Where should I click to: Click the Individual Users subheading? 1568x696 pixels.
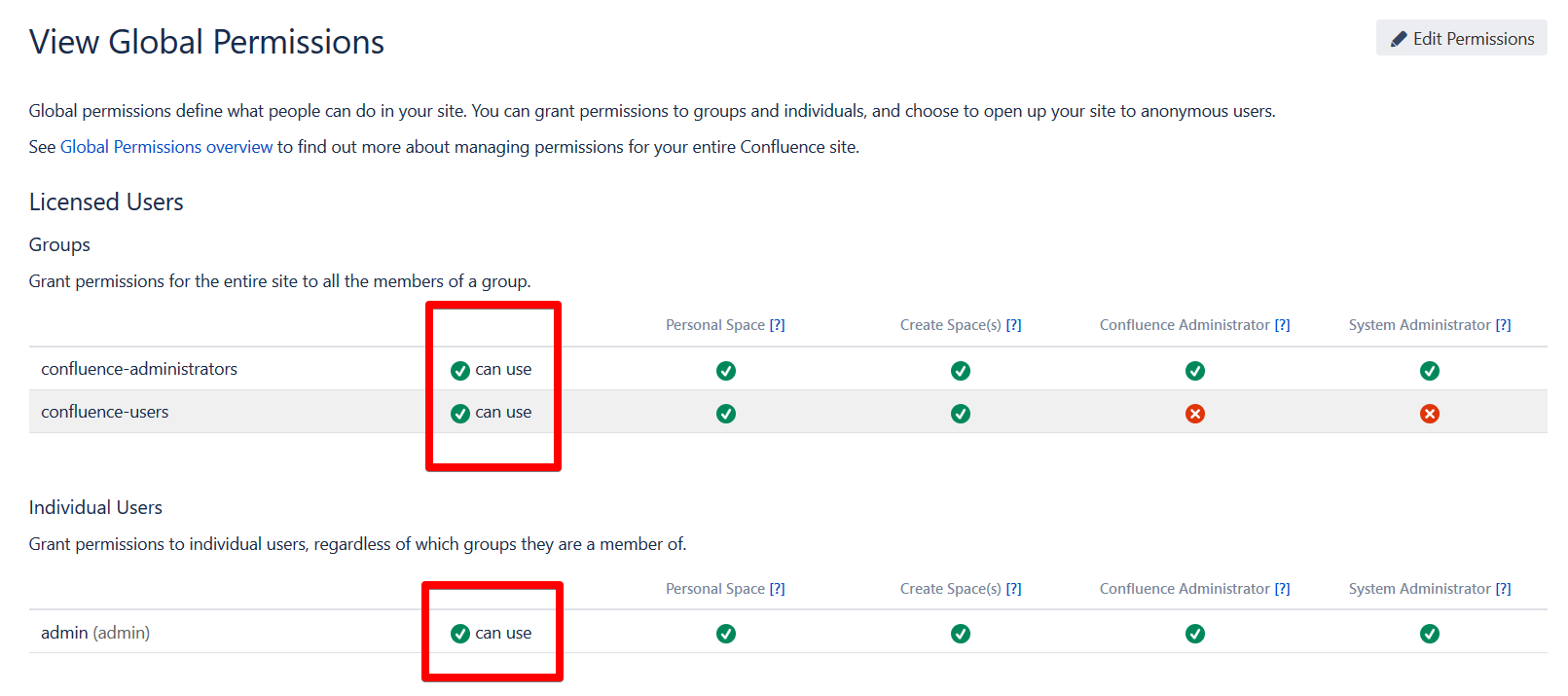(95, 507)
